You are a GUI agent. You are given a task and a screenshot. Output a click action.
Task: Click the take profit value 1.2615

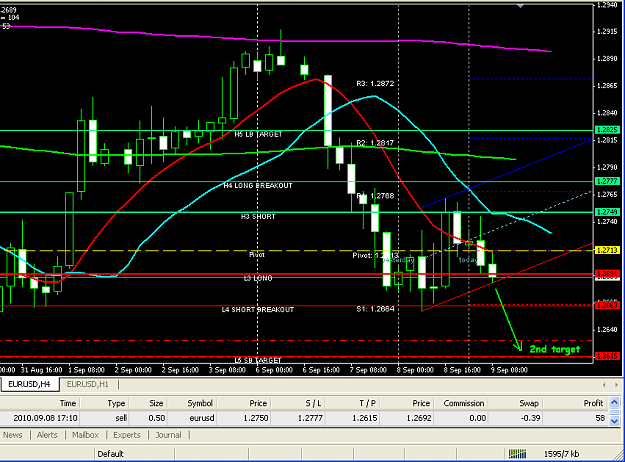pyautogui.click(x=364, y=418)
